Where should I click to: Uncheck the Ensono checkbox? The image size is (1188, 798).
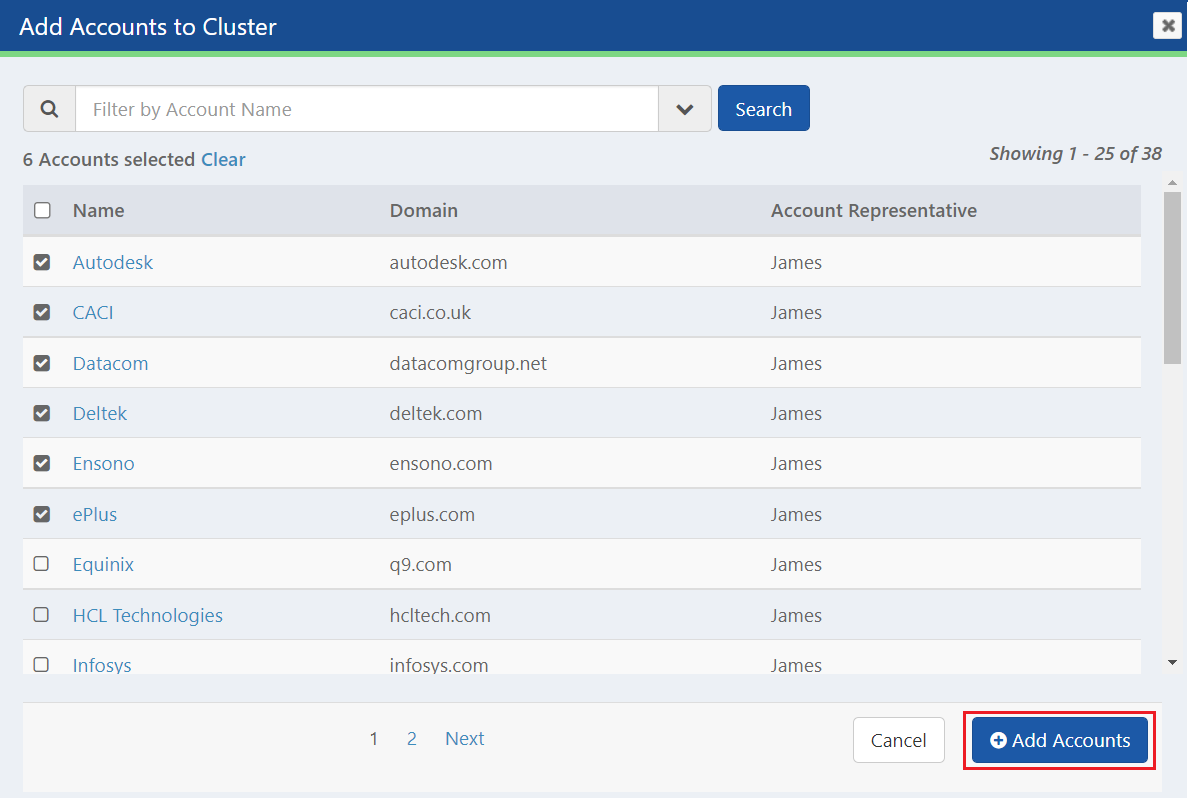[x=42, y=463]
